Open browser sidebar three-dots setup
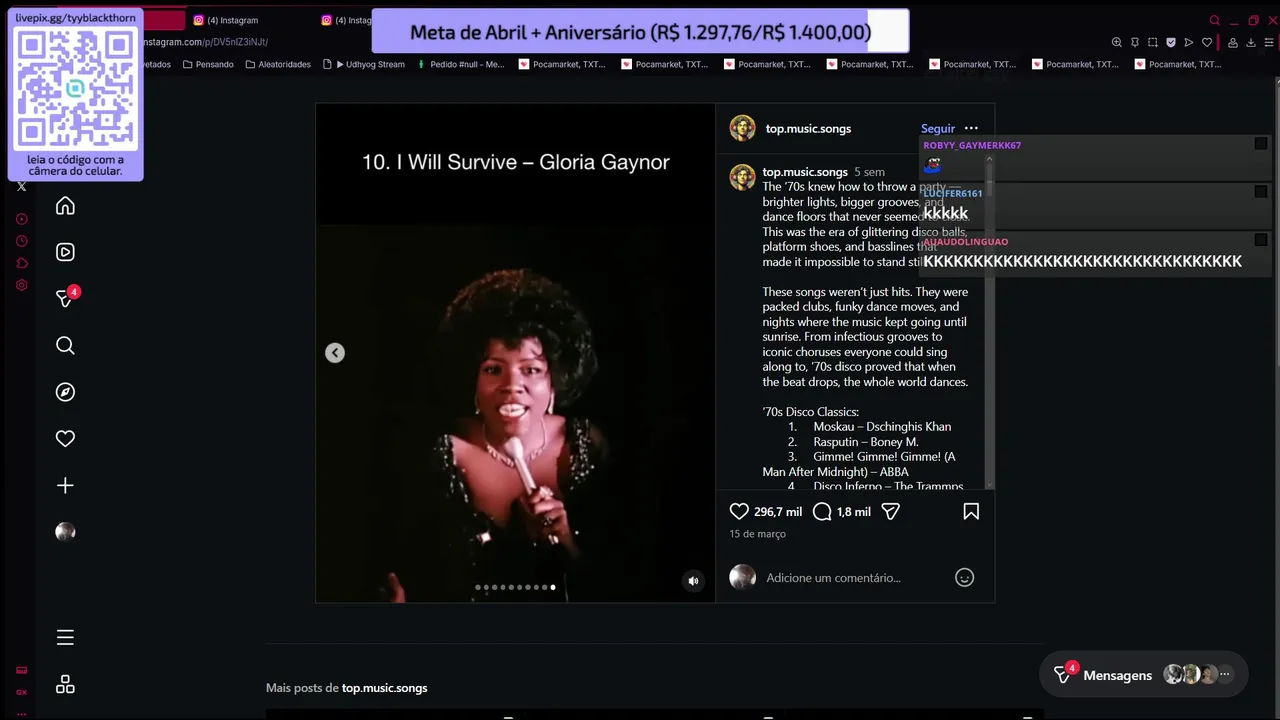This screenshot has width=1280, height=720. click(x=22, y=713)
